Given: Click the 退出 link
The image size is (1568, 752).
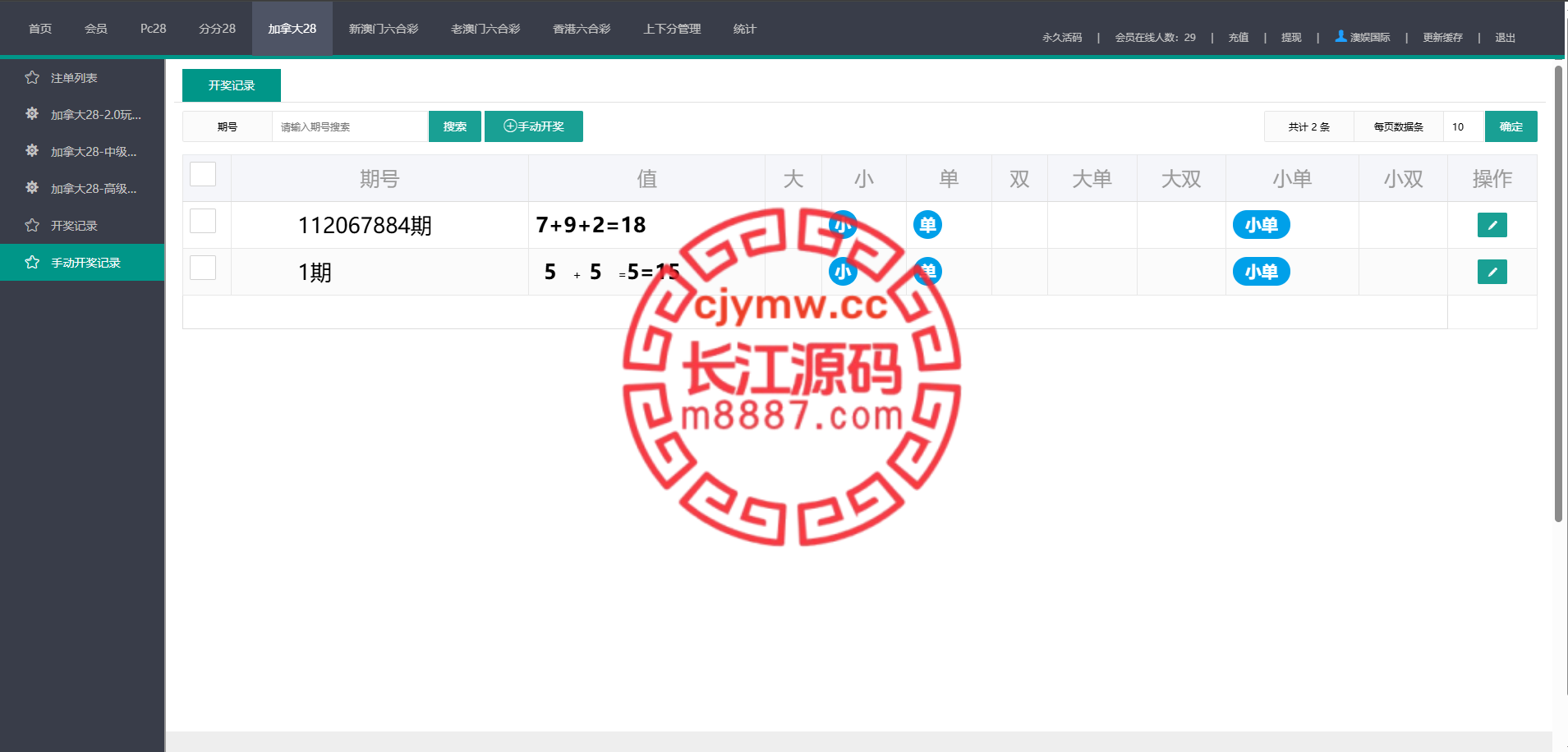Looking at the screenshot, I should tap(1505, 38).
